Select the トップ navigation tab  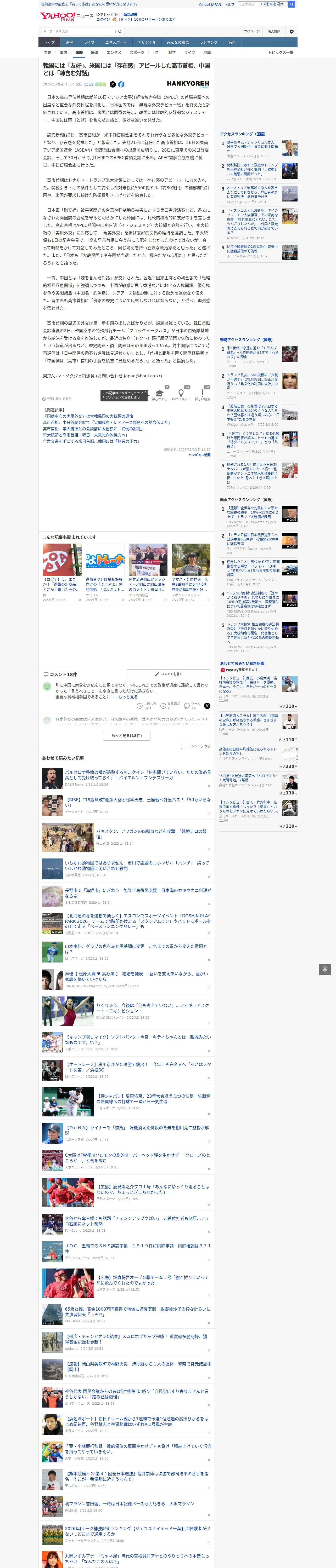(49, 43)
